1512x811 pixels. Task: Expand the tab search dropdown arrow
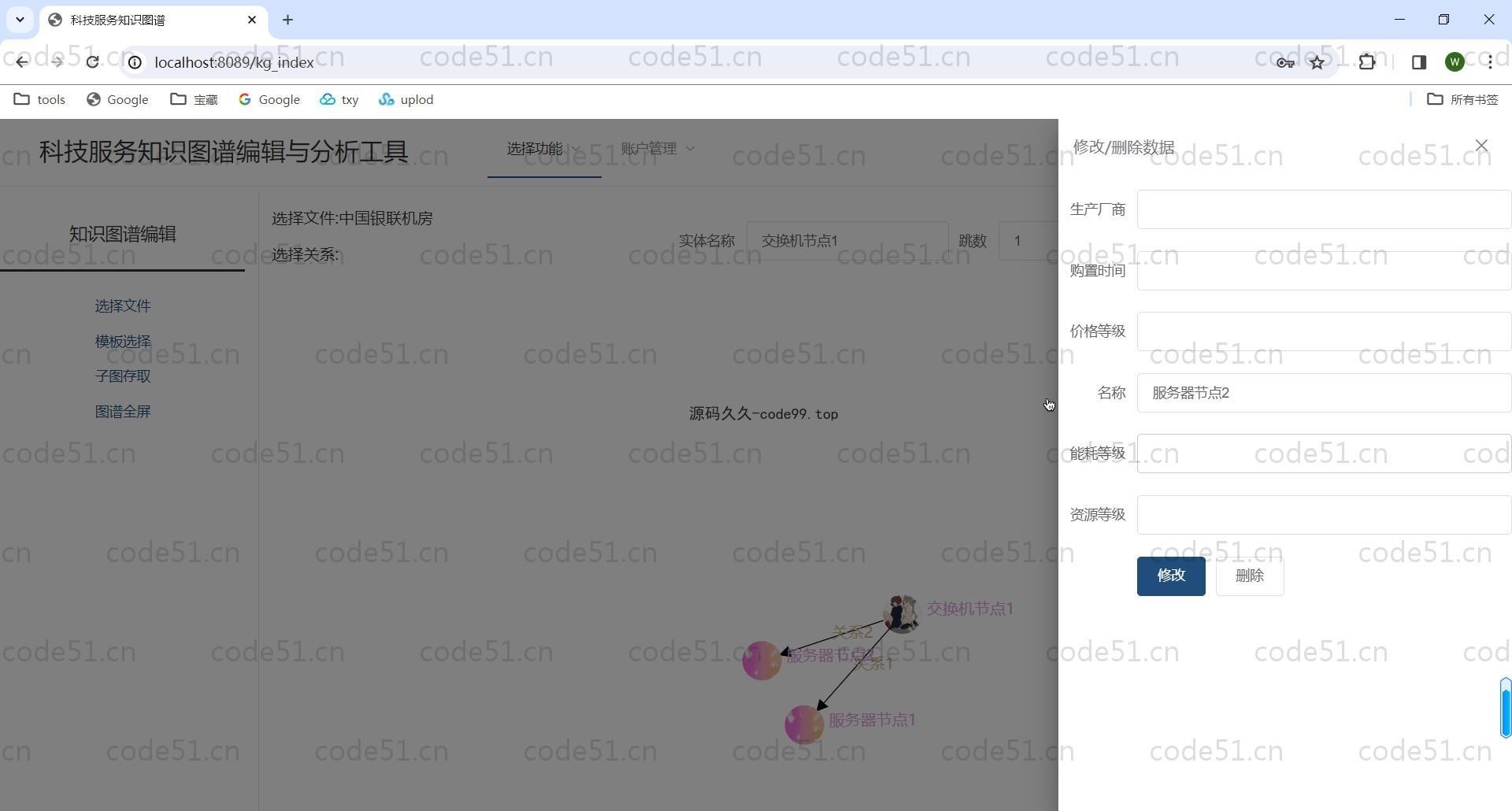[20, 20]
